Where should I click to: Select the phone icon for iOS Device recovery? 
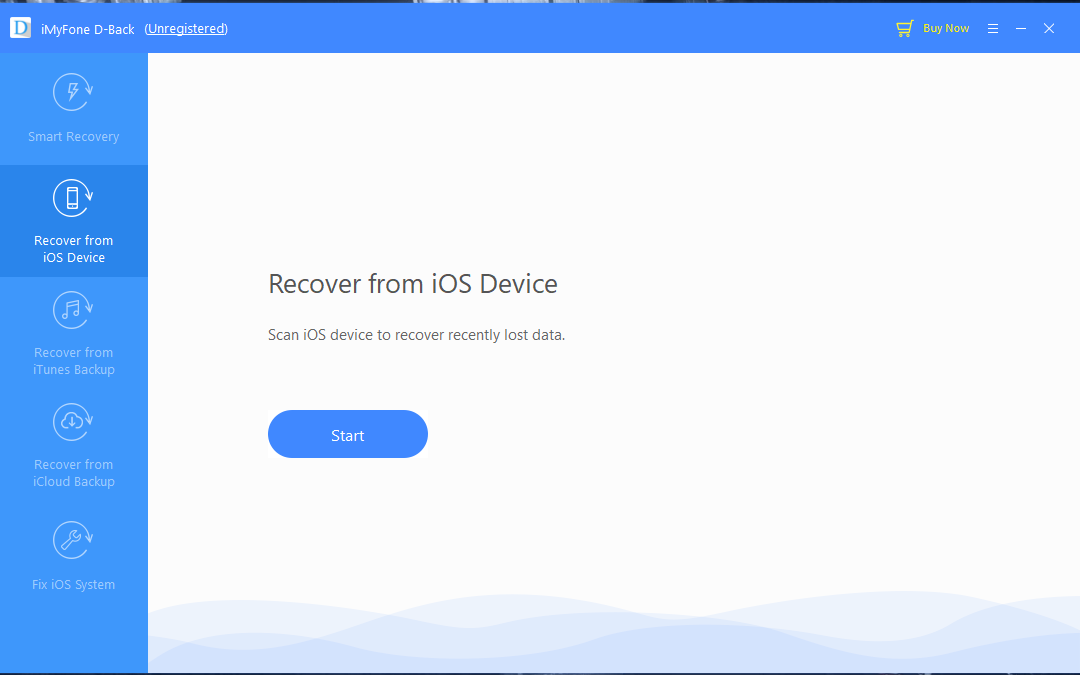[72, 198]
